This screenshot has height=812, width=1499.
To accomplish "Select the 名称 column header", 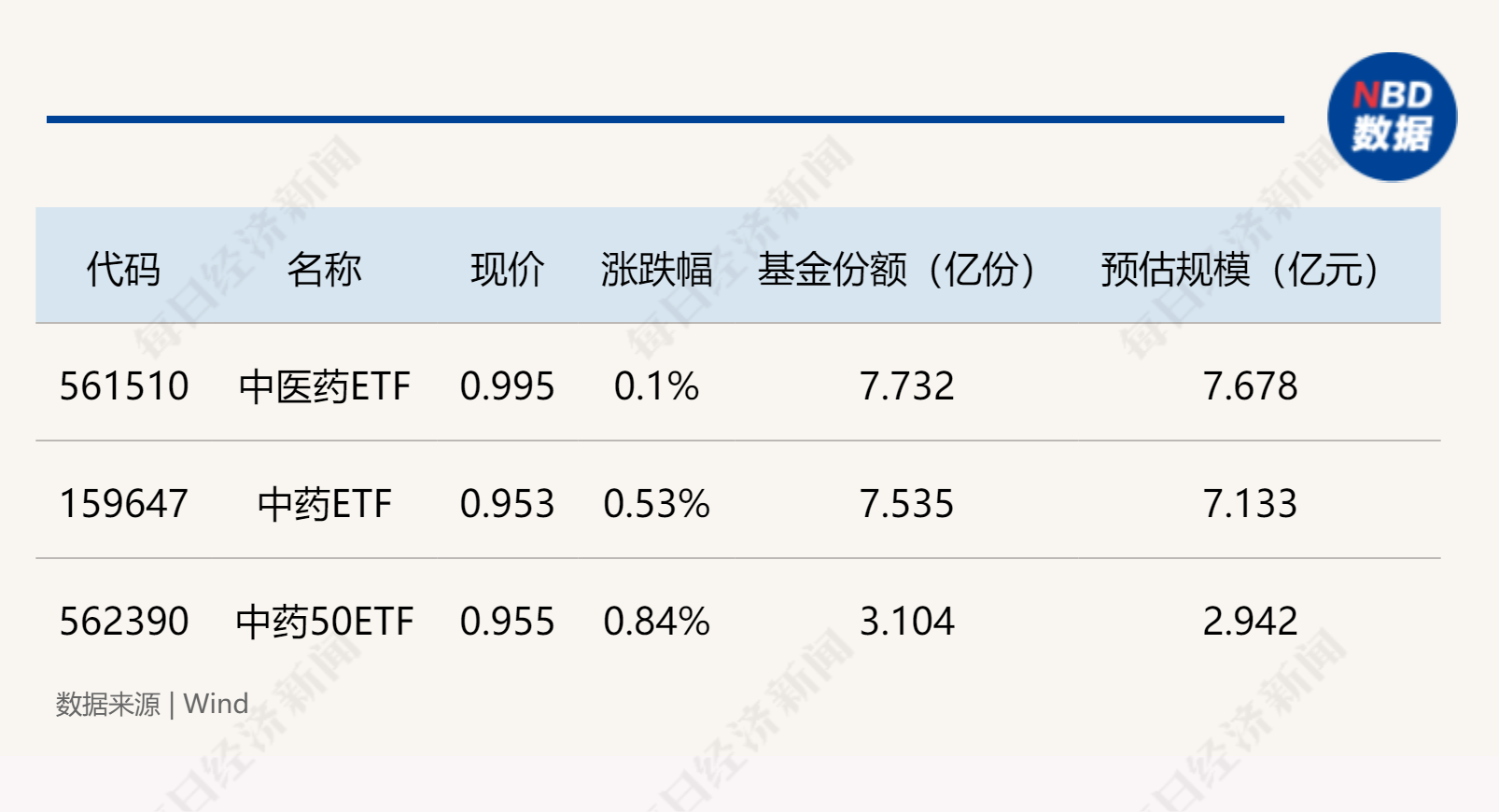I will click(x=324, y=270).
